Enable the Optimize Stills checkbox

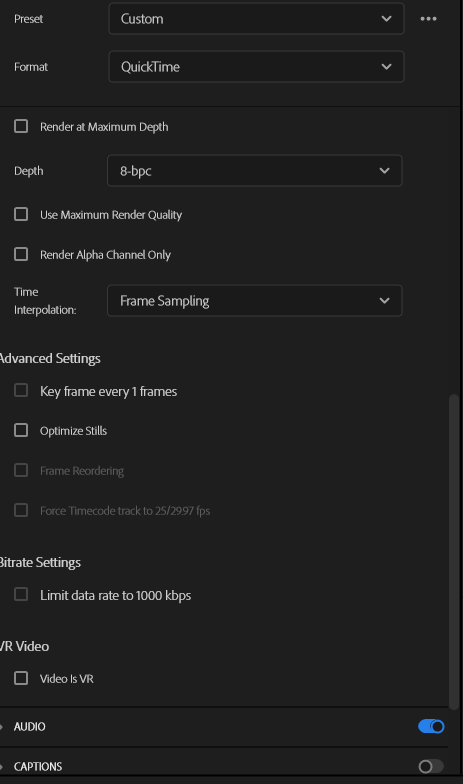pos(21,430)
